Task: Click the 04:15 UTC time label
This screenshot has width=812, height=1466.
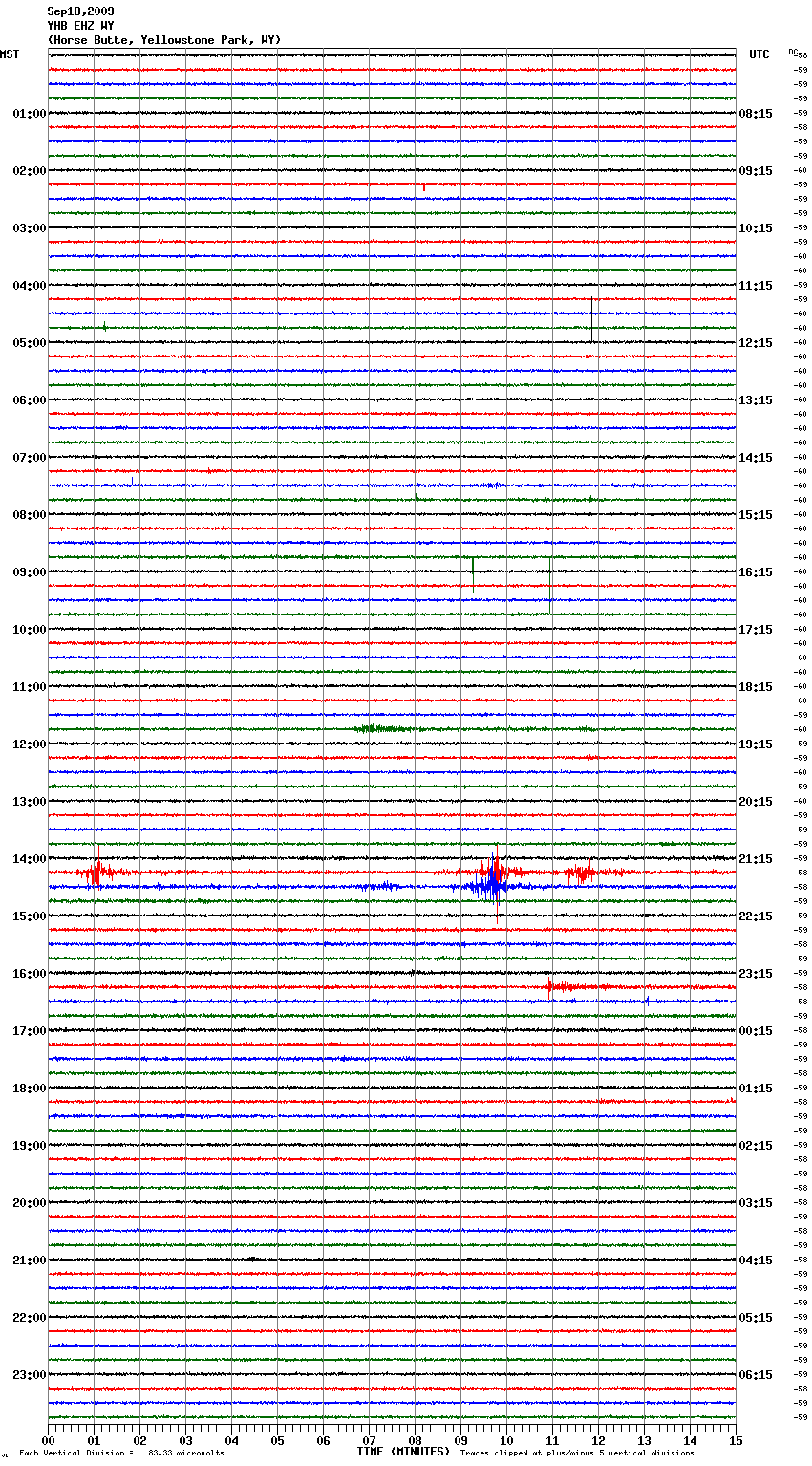Action: click(756, 1261)
